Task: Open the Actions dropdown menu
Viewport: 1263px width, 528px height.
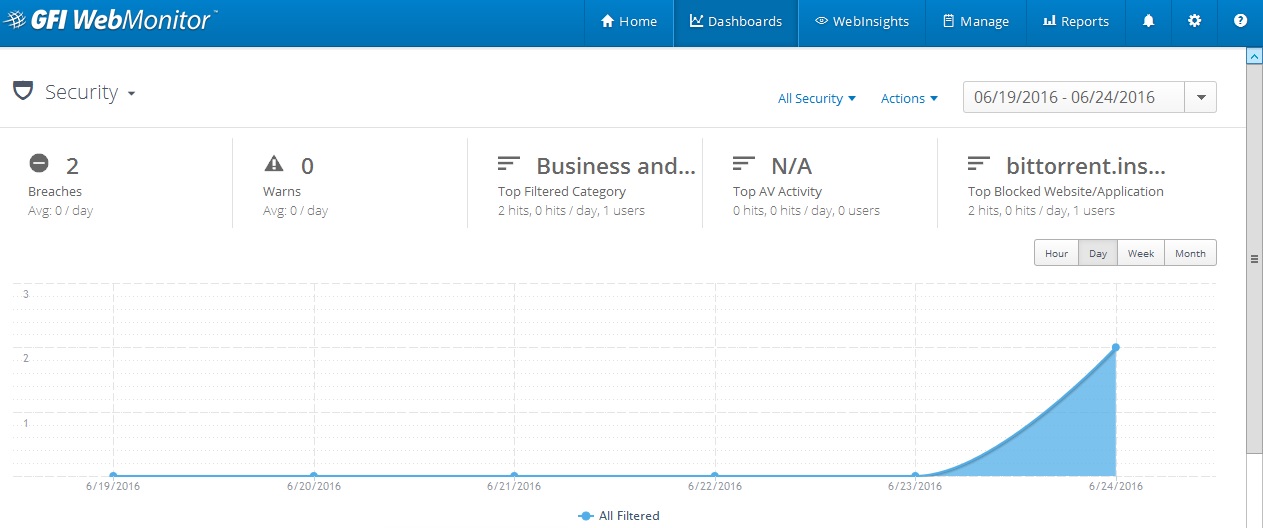Action: tap(909, 98)
